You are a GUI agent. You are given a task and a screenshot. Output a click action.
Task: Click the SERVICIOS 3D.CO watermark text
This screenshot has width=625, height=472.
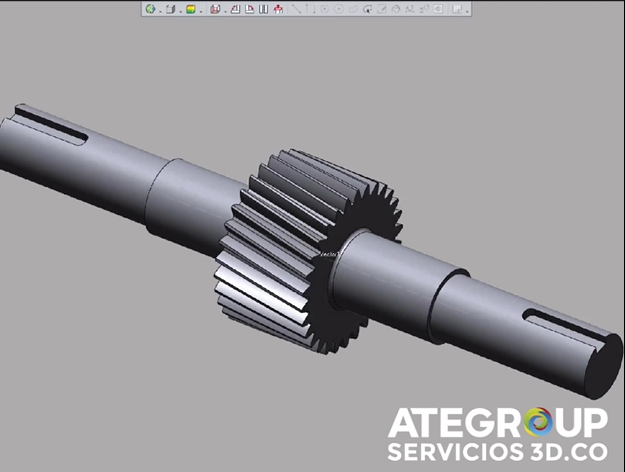(497, 451)
